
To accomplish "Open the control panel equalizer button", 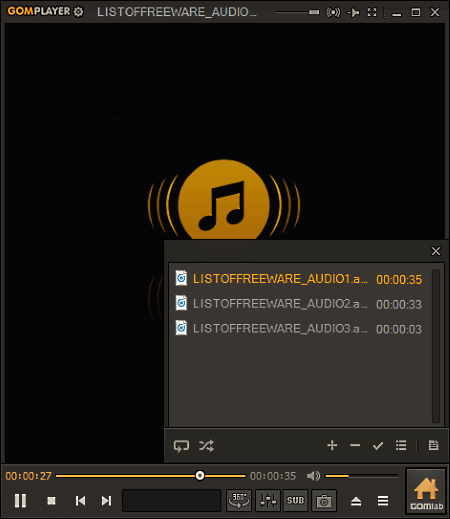I will [x=268, y=500].
